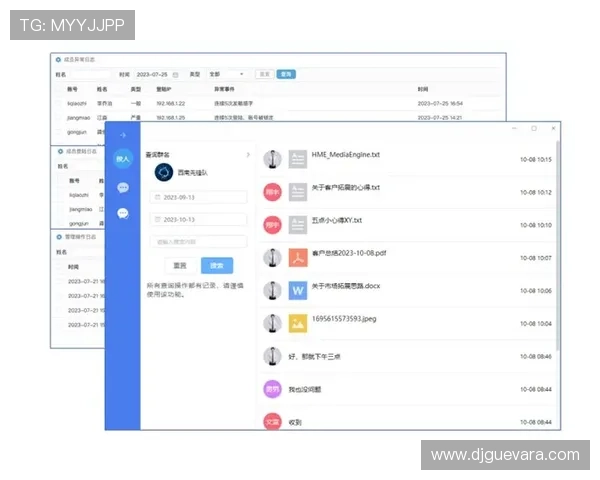Screen dimensions: 600x480
Task: Click red sender avatar in the bottom message row
Action: click(272, 421)
